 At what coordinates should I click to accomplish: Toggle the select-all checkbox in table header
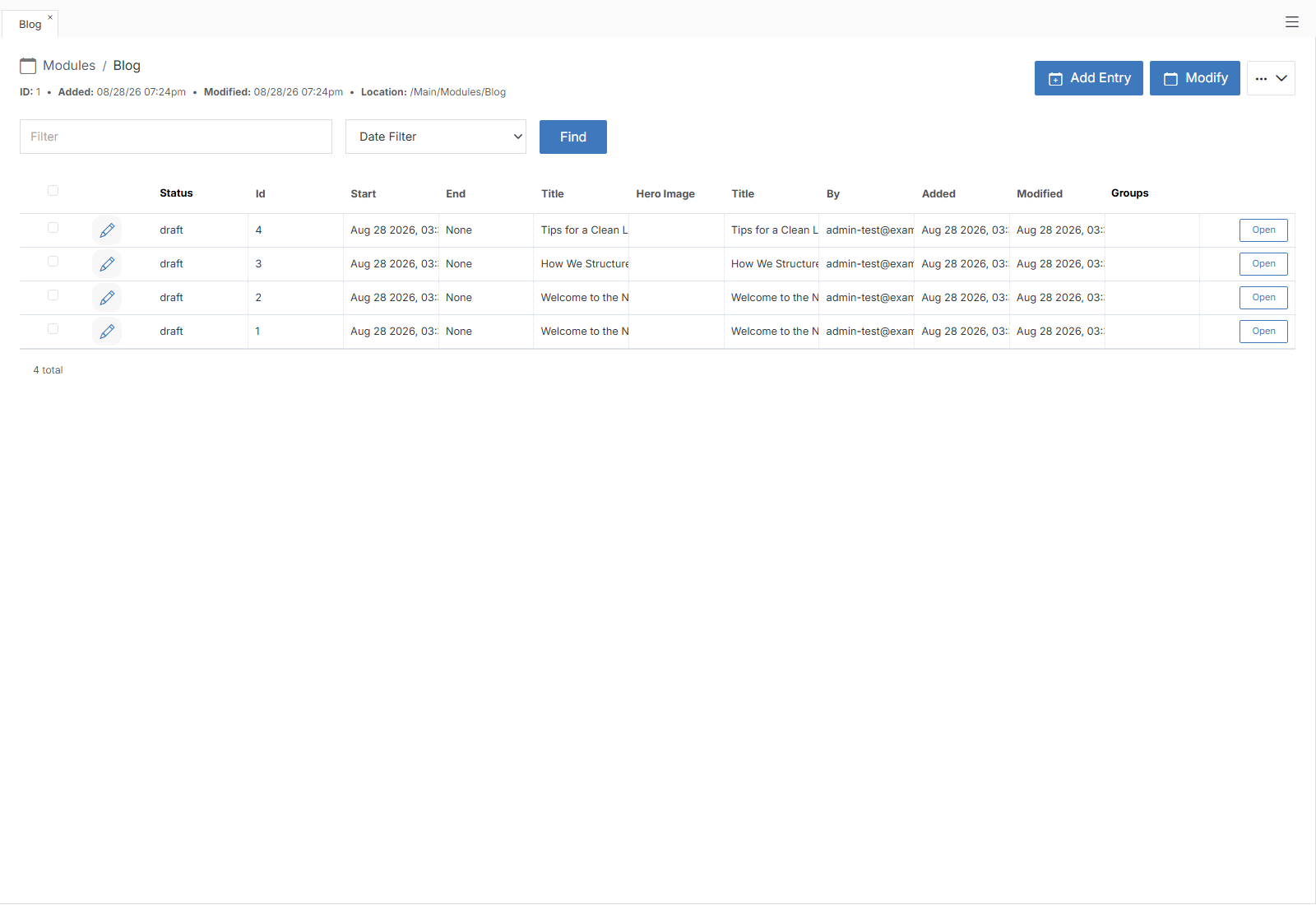click(x=53, y=191)
